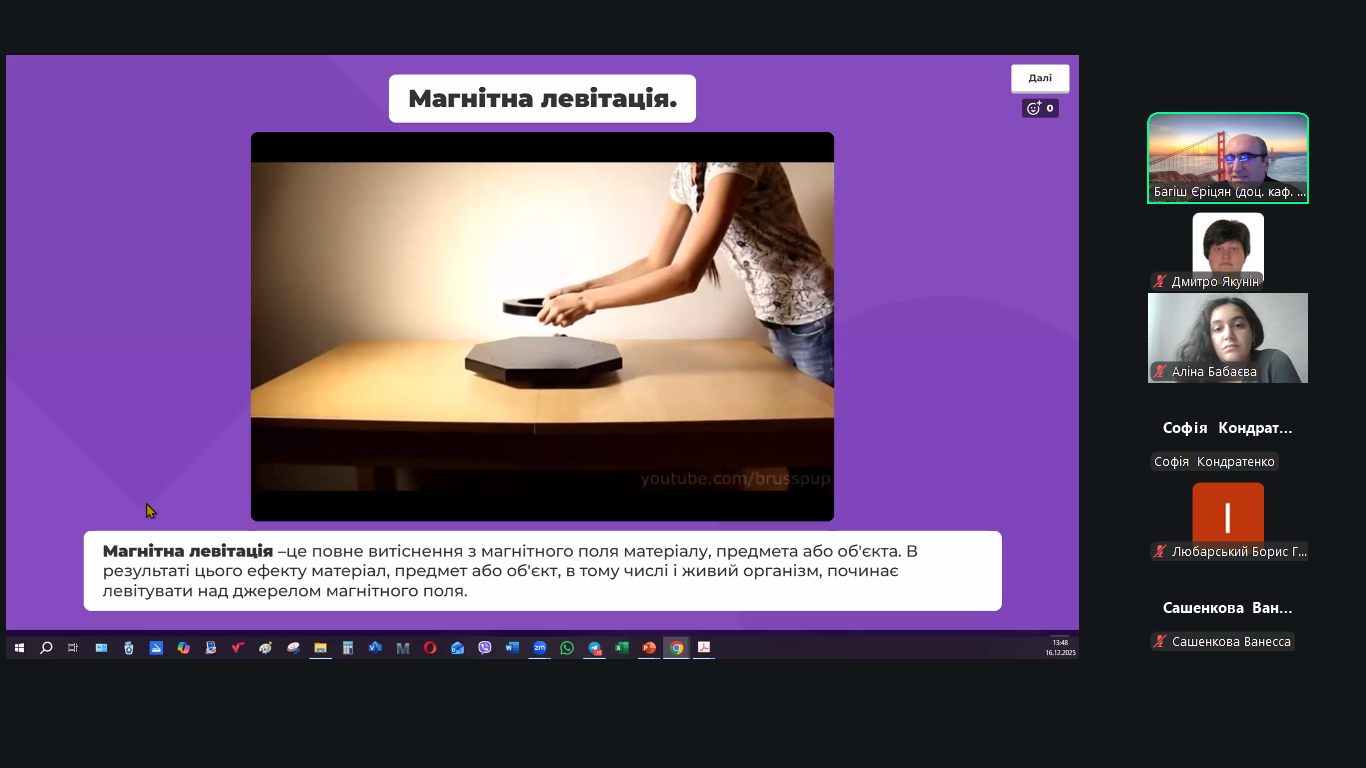Click the muted mic icon beside Сашенкова Ванесса
Screen dimensions: 1366x768
pyautogui.click(x=1160, y=642)
